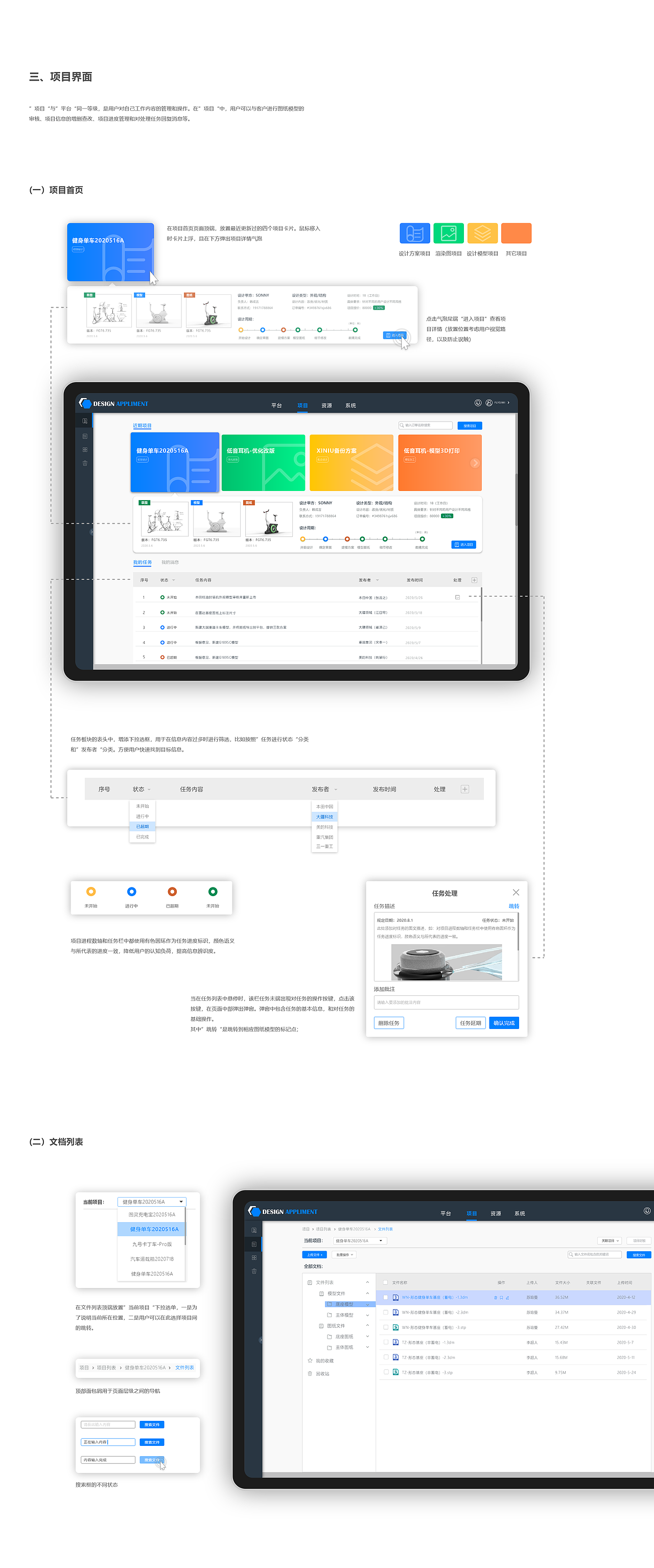Click the 跳转 link in task dialog

pyautogui.click(x=514, y=906)
